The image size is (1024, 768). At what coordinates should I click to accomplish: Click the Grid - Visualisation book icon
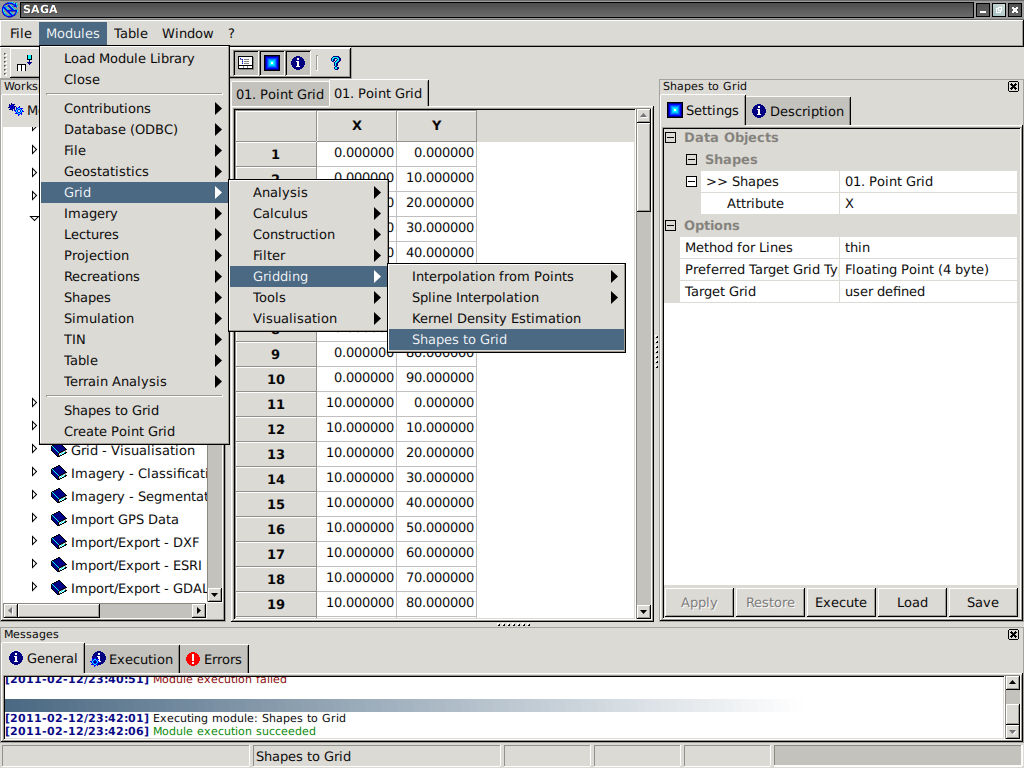tap(59, 450)
